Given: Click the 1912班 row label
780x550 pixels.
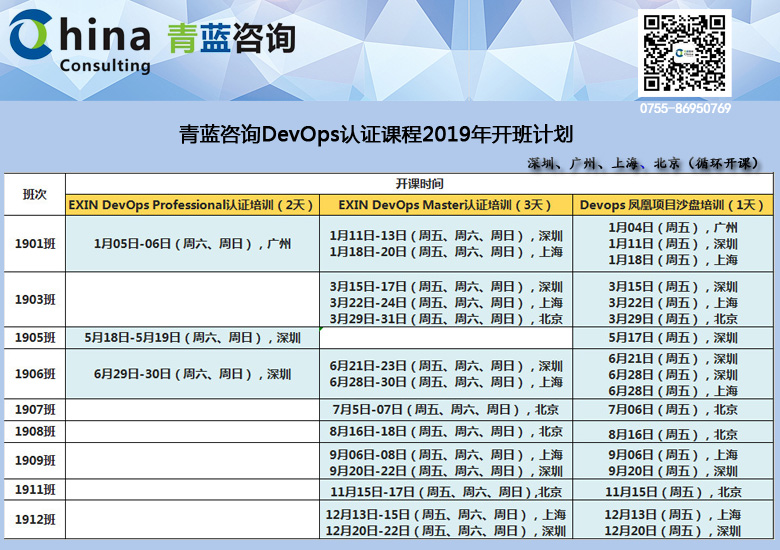Looking at the screenshot, I should [x=34, y=521].
